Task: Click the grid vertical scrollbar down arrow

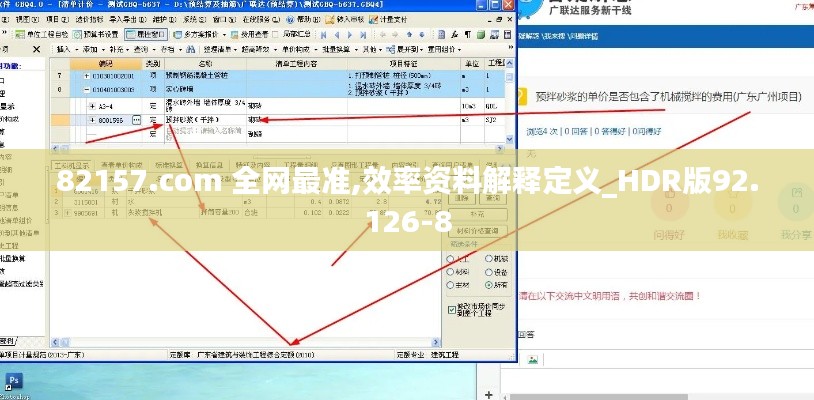Action: [x=510, y=139]
